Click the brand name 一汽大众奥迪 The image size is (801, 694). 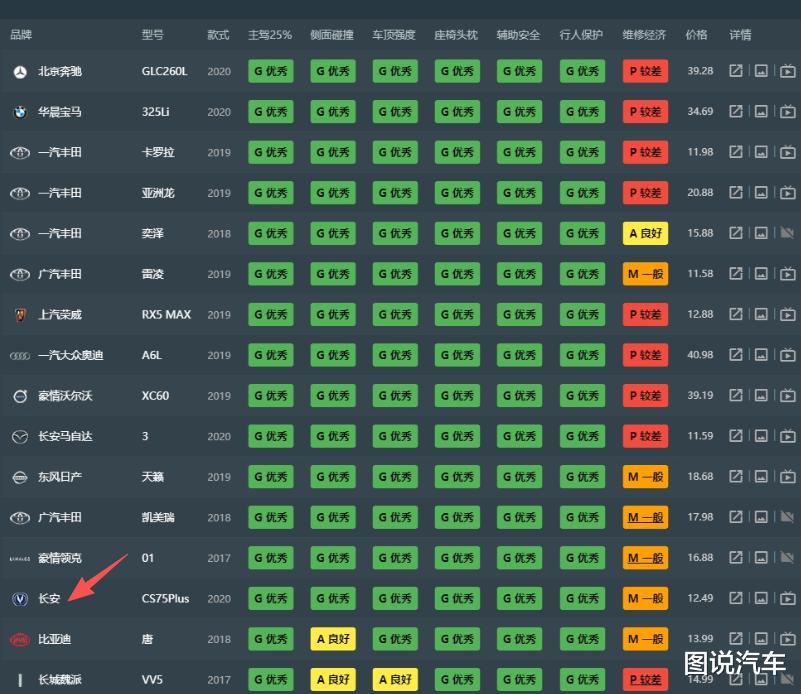pyautogui.click(x=70, y=355)
